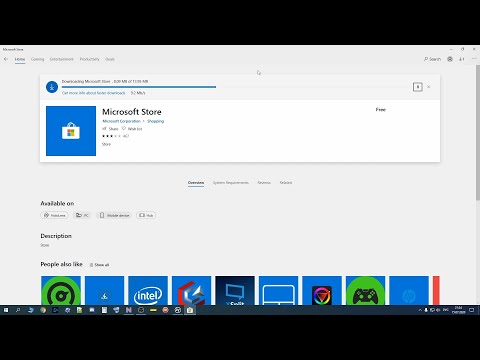Launch Microsoft Edge from the taskbar
This screenshot has width=480, height=360.
click(x=31, y=310)
